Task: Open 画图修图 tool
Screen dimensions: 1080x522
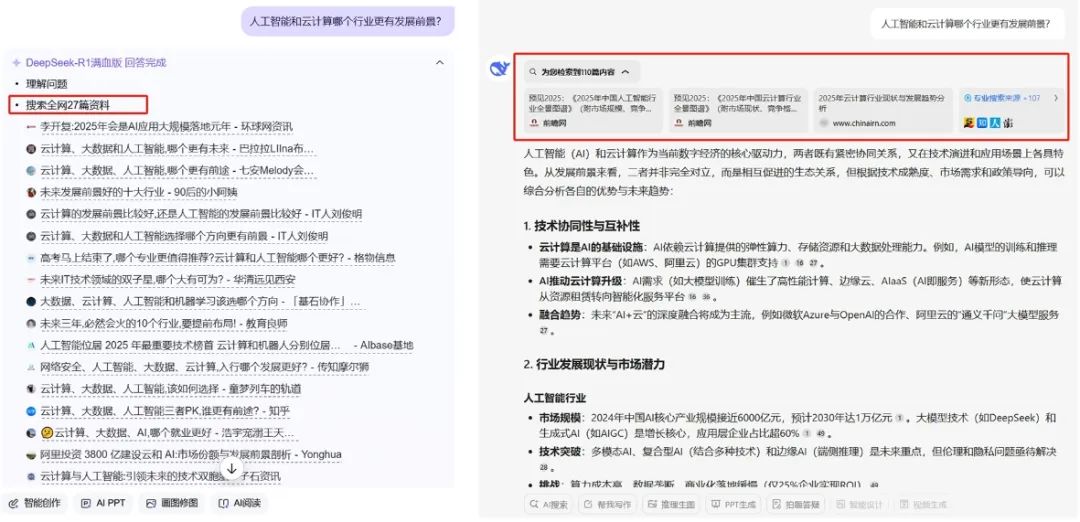Action: [x=172, y=503]
